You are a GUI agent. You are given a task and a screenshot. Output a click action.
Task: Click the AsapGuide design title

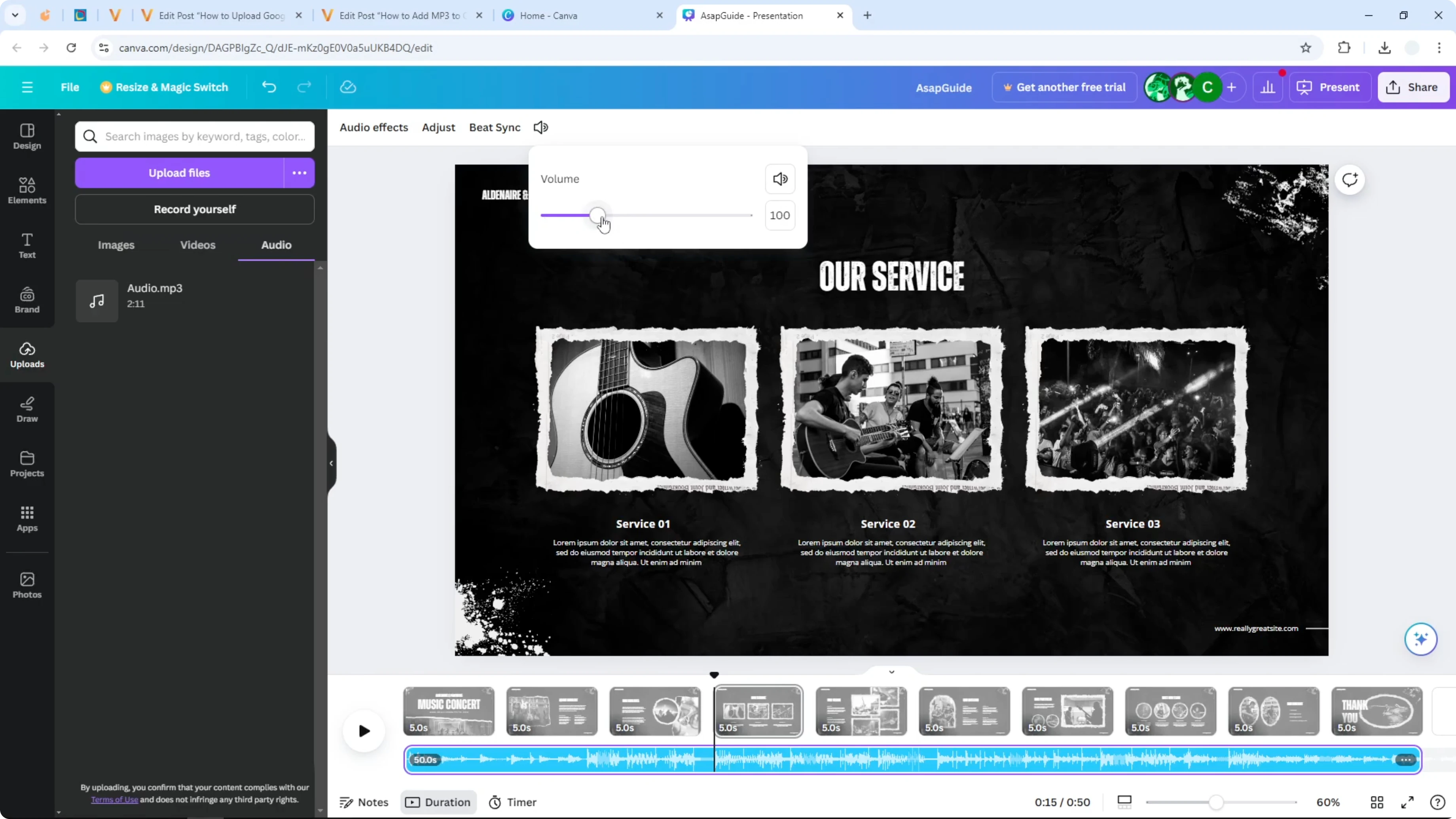tap(943, 87)
